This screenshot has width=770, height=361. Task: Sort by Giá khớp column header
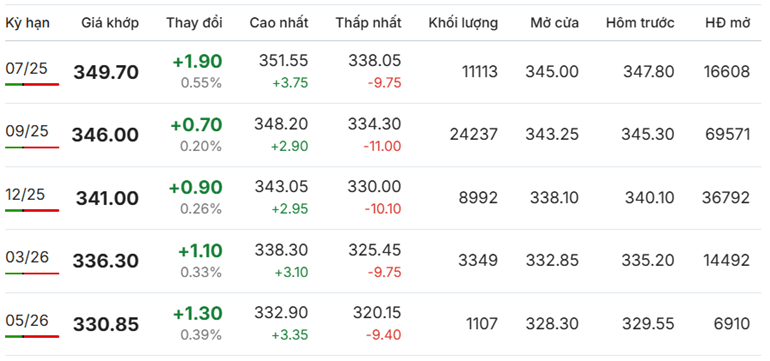110,23
